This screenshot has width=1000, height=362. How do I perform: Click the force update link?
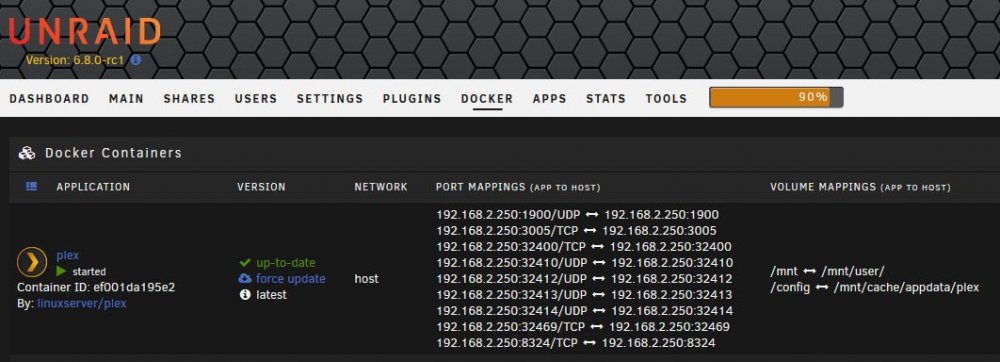291,279
